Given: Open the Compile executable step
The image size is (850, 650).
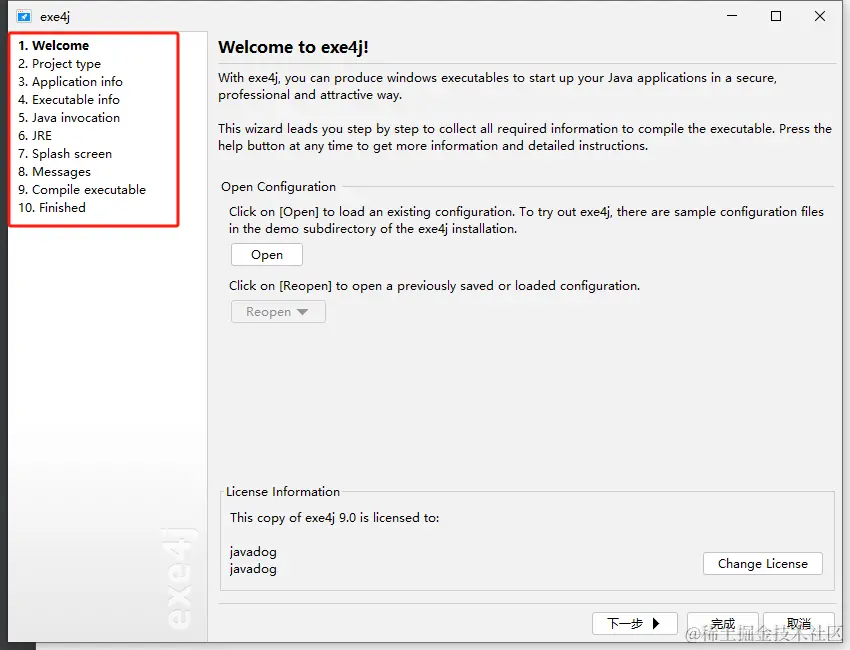Looking at the screenshot, I should 82,190.
